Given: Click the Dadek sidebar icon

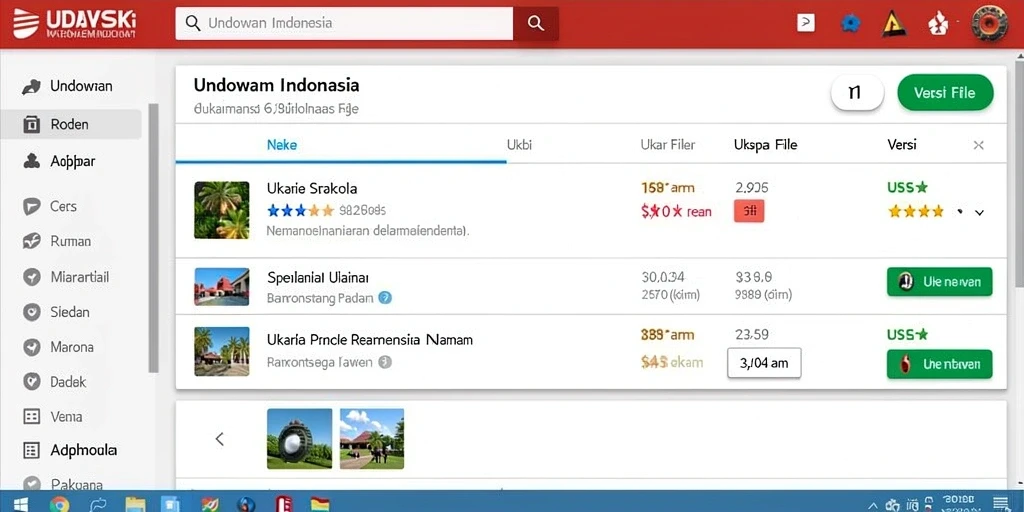Looking at the screenshot, I should [x=31, y=381].
